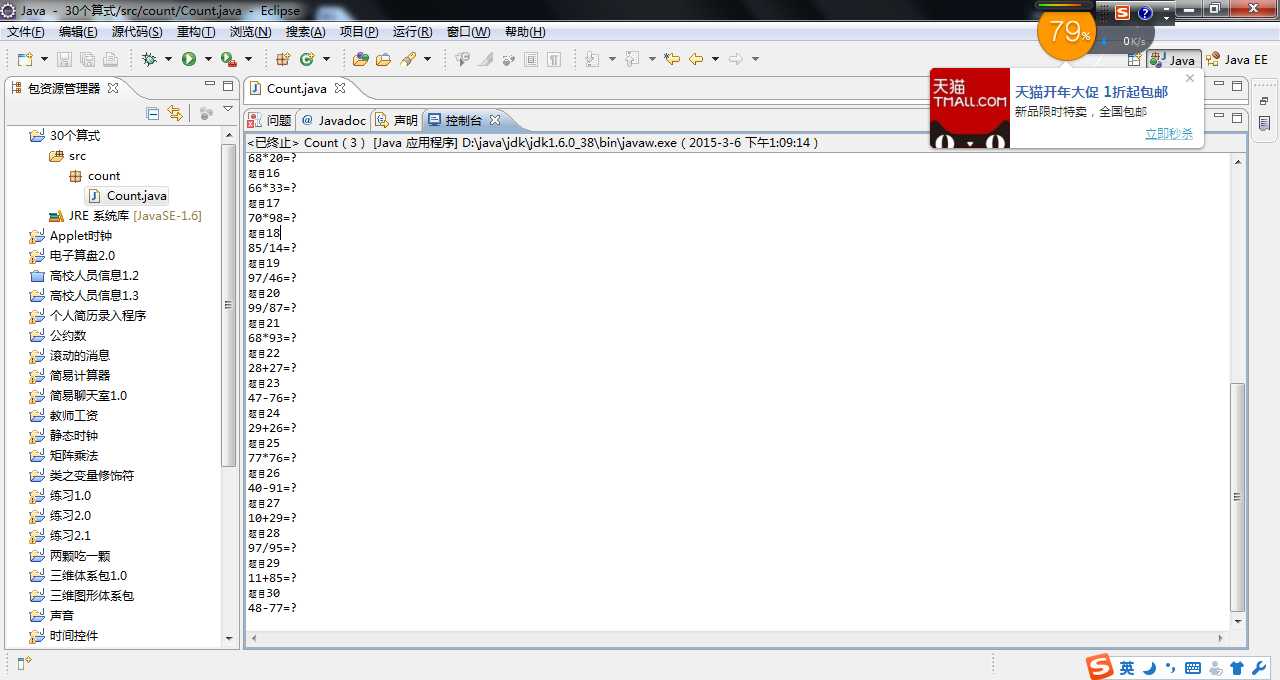The width and height of the screenshot is (1280, 680).
Task: Open the Debug dropdown arrow
Action: [x=167, y=60]
